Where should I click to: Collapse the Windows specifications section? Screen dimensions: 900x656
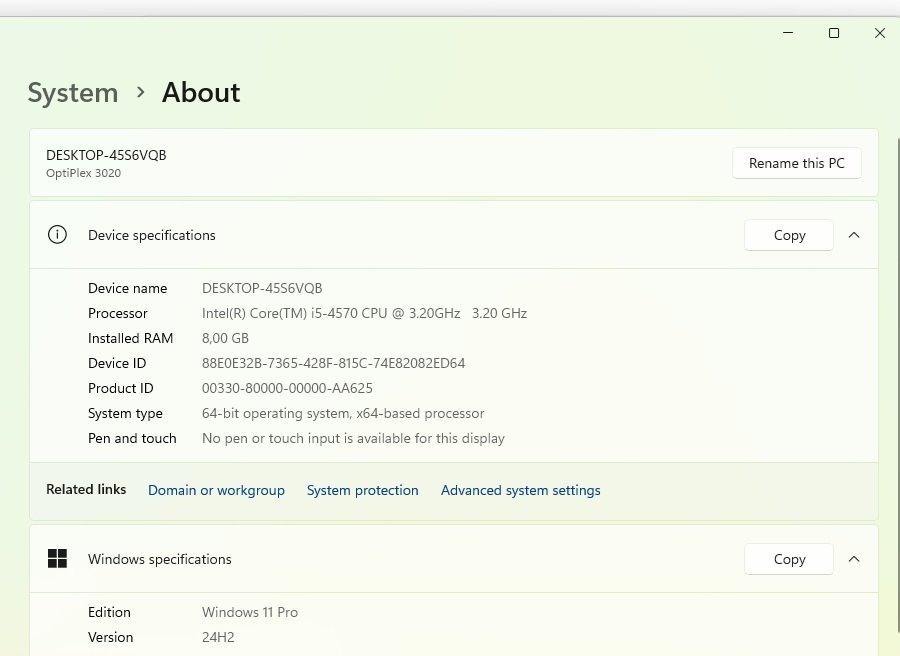pyautogui.click(x=854, y=559)
